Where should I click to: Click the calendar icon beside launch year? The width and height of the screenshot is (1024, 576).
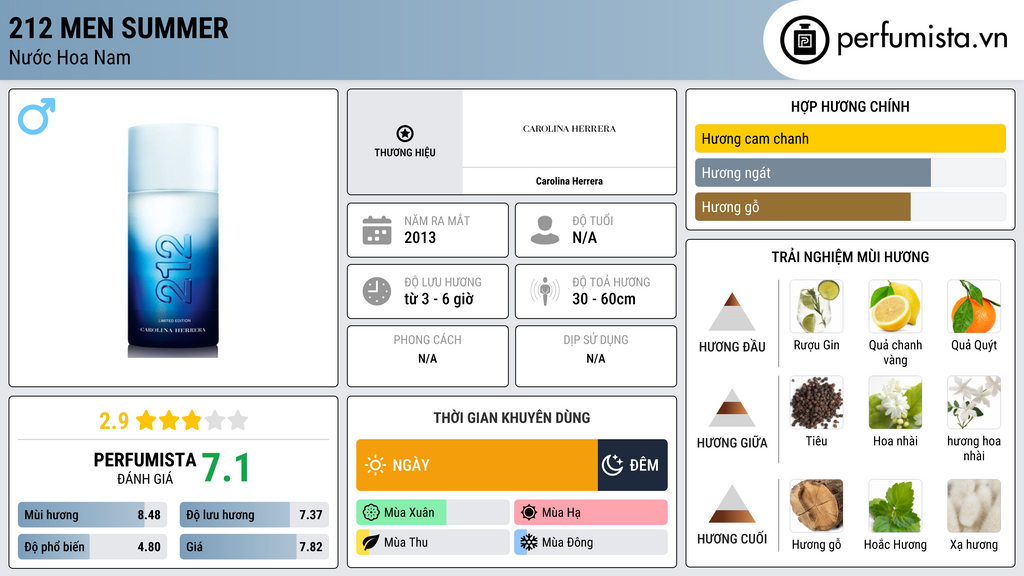(377, 230)
